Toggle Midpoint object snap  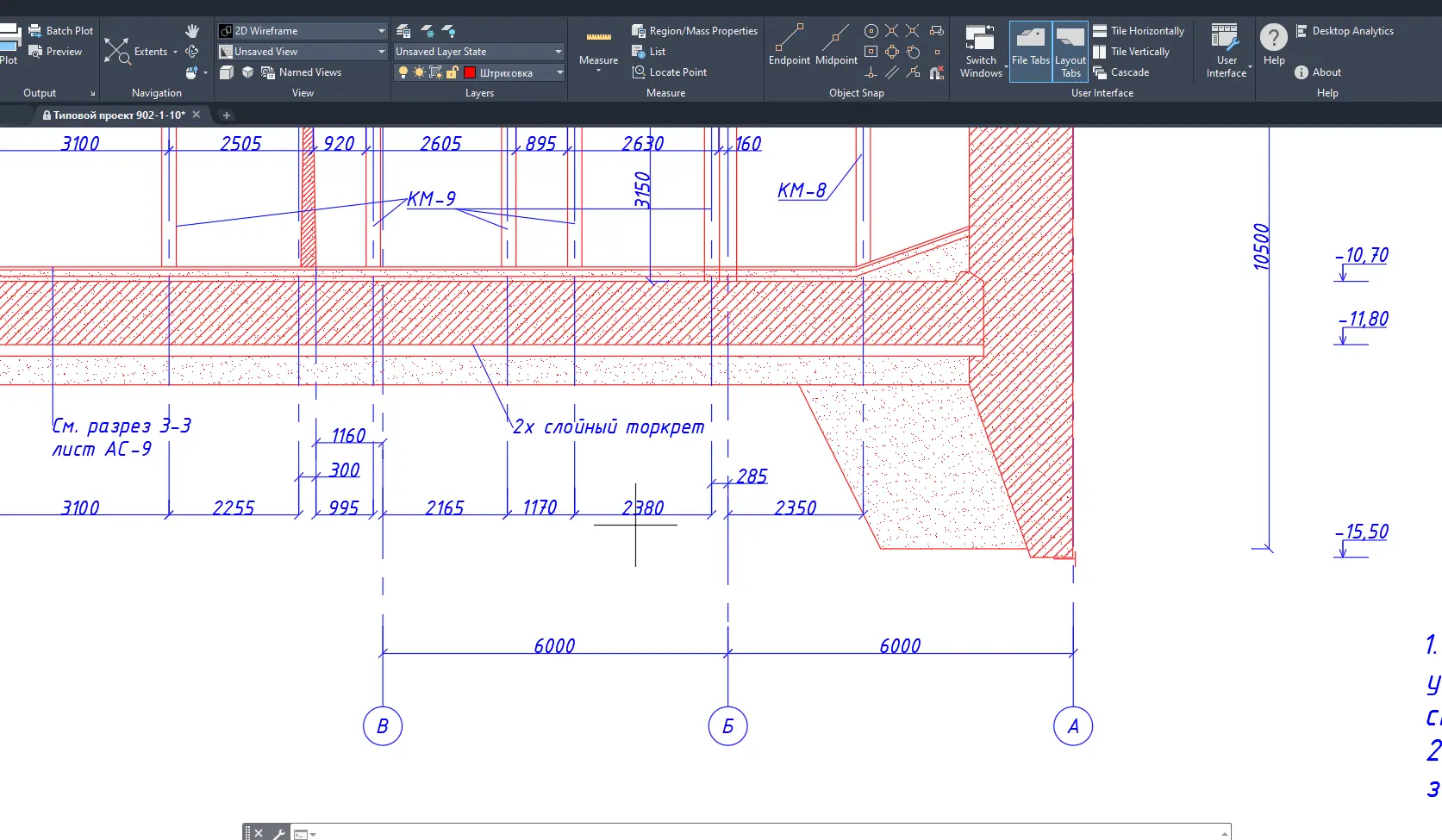pyautogui.click(x=836, y=45)
